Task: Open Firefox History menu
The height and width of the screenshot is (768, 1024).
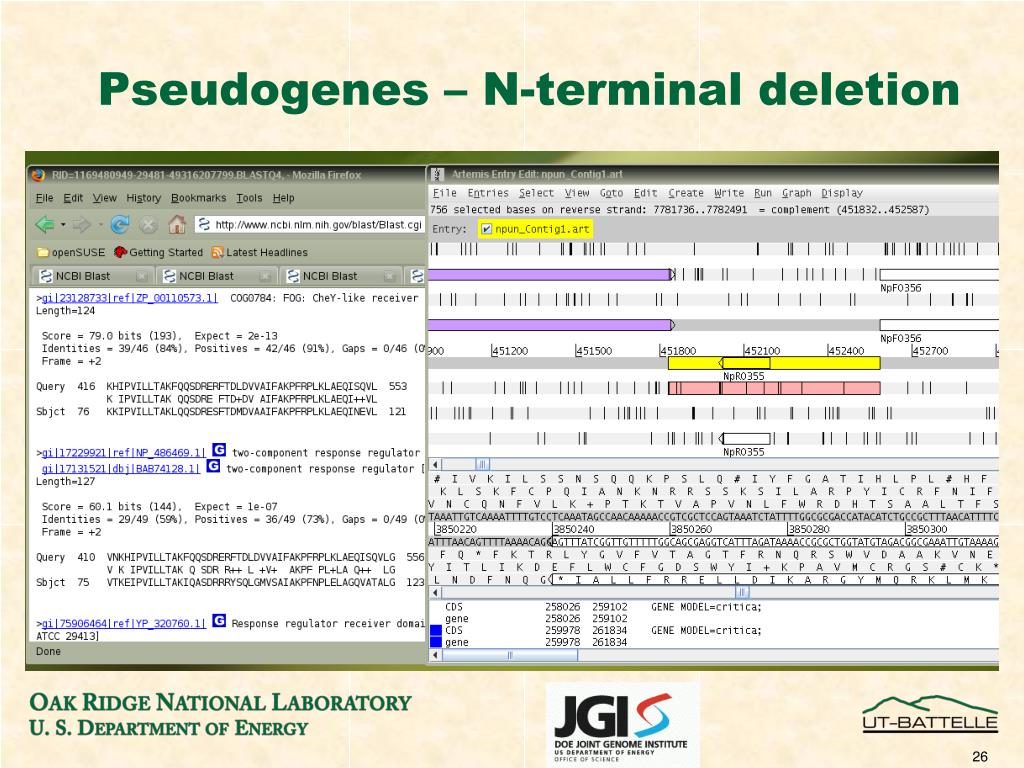Action: coord(144,198)
